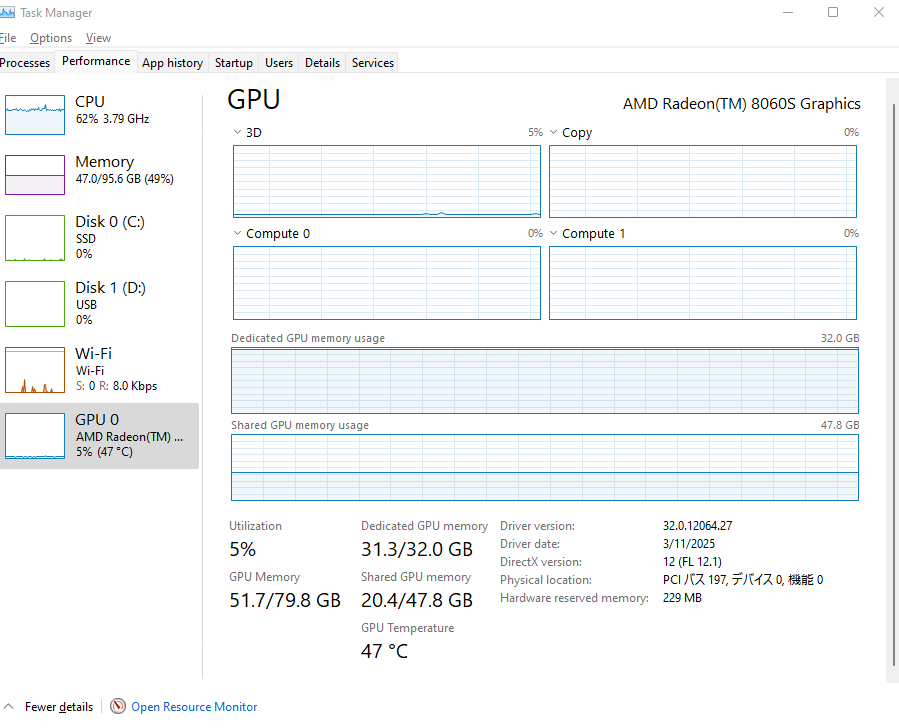The width and height of the screenshot is (899, 728).
Task: Click the GPU Temperature value '47 °C'
Action: pyautogui.click(x=384, y=651)
